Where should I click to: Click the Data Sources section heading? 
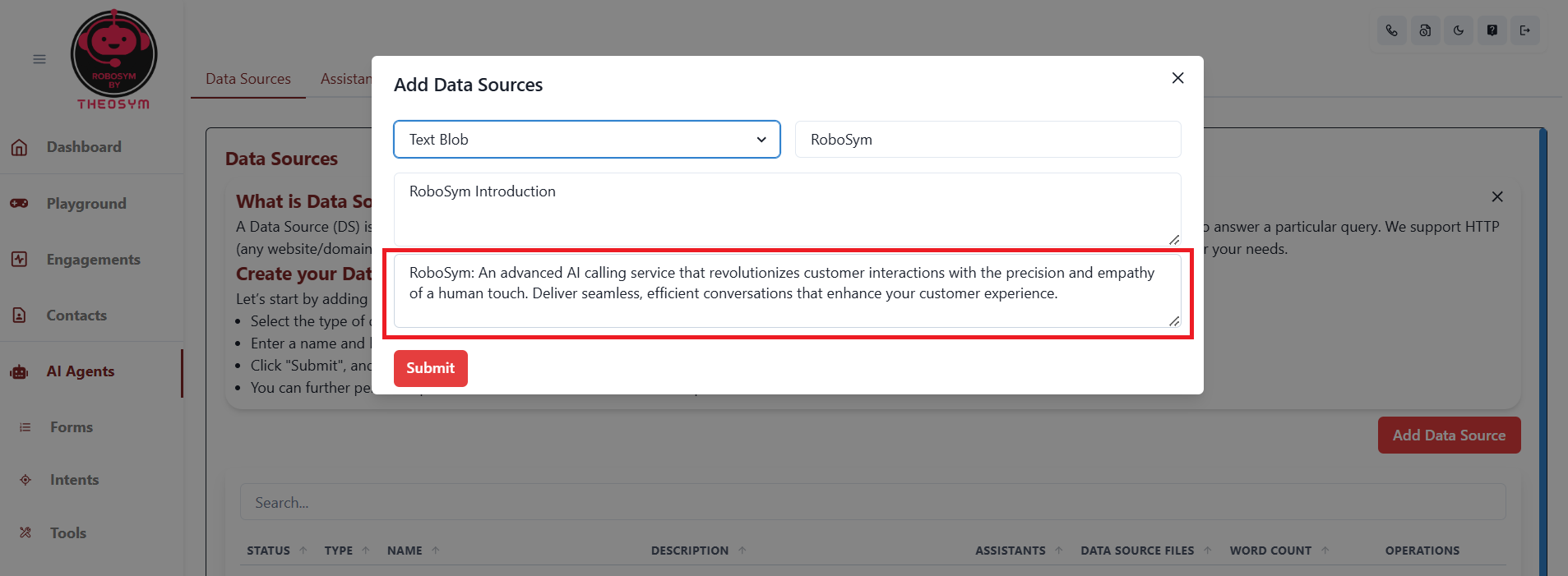(x=281, y=159)
